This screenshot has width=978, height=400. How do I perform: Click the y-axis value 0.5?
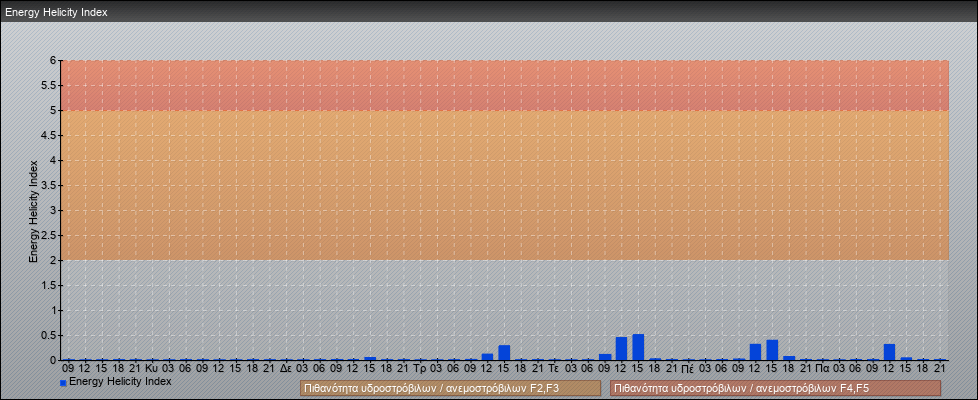tap(50, 335)
